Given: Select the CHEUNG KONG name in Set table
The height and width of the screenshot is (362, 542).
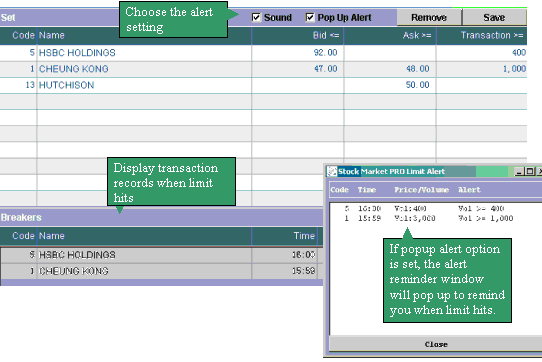Looking at the screenshot, I should coord(74,69).
